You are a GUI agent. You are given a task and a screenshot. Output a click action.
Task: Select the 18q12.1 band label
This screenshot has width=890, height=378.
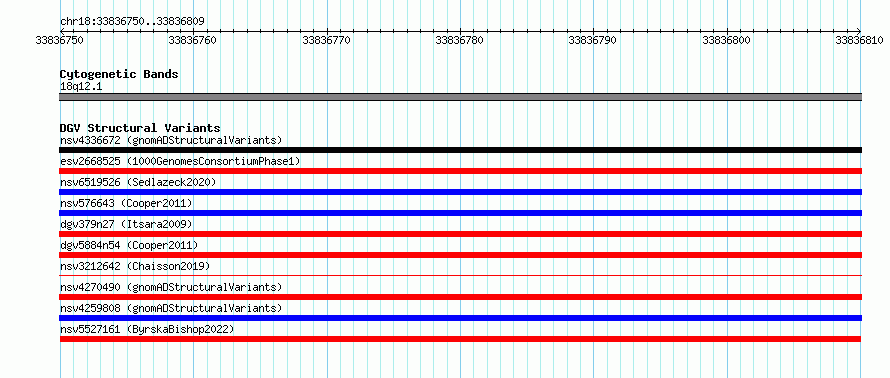81,87
